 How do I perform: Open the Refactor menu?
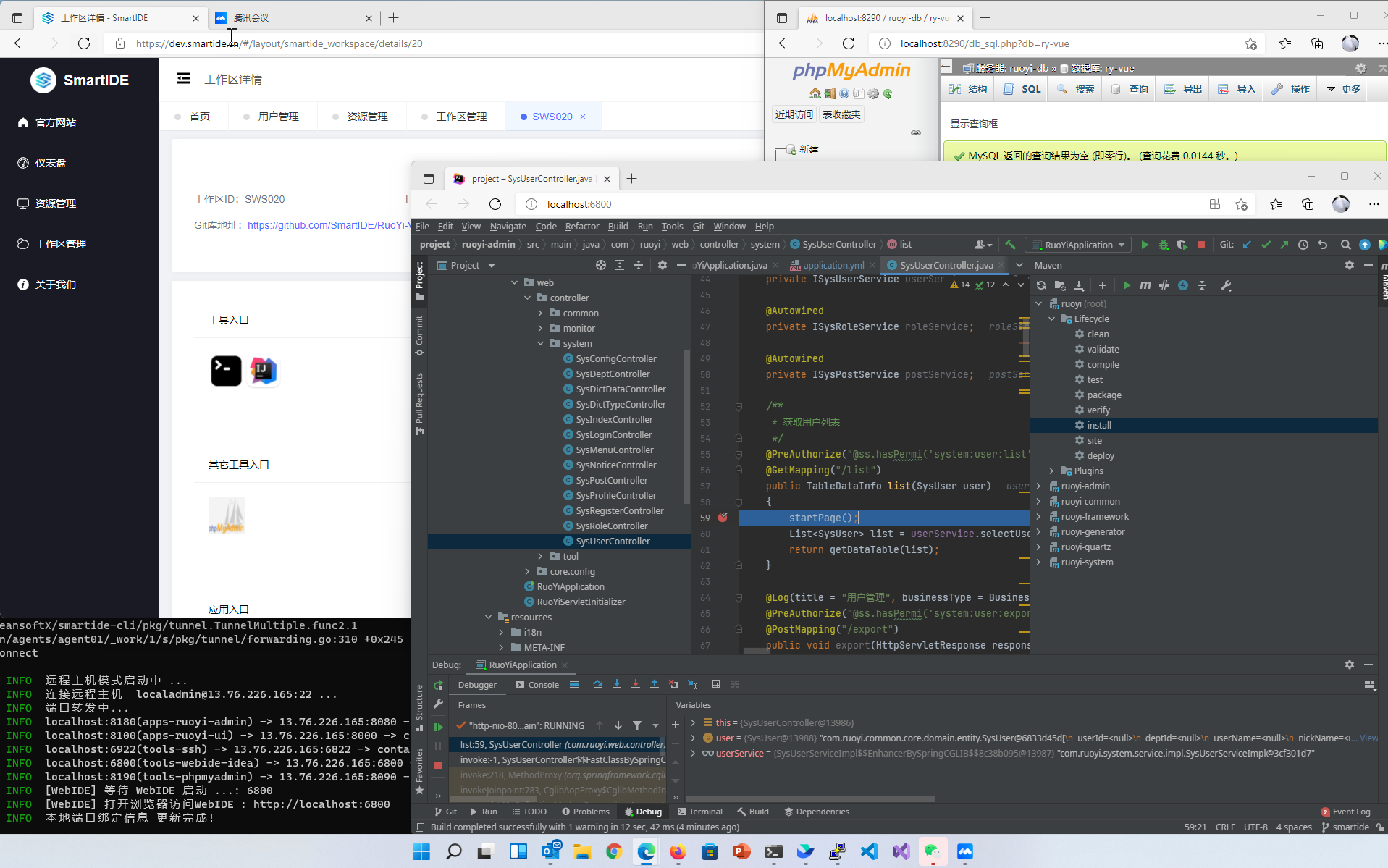pyautogui.click(x=582, y=226)
